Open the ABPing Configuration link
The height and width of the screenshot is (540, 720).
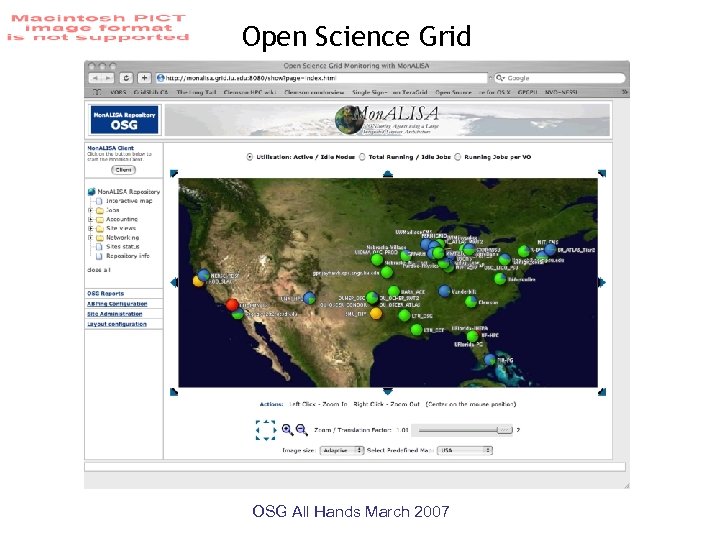point(117,304)
